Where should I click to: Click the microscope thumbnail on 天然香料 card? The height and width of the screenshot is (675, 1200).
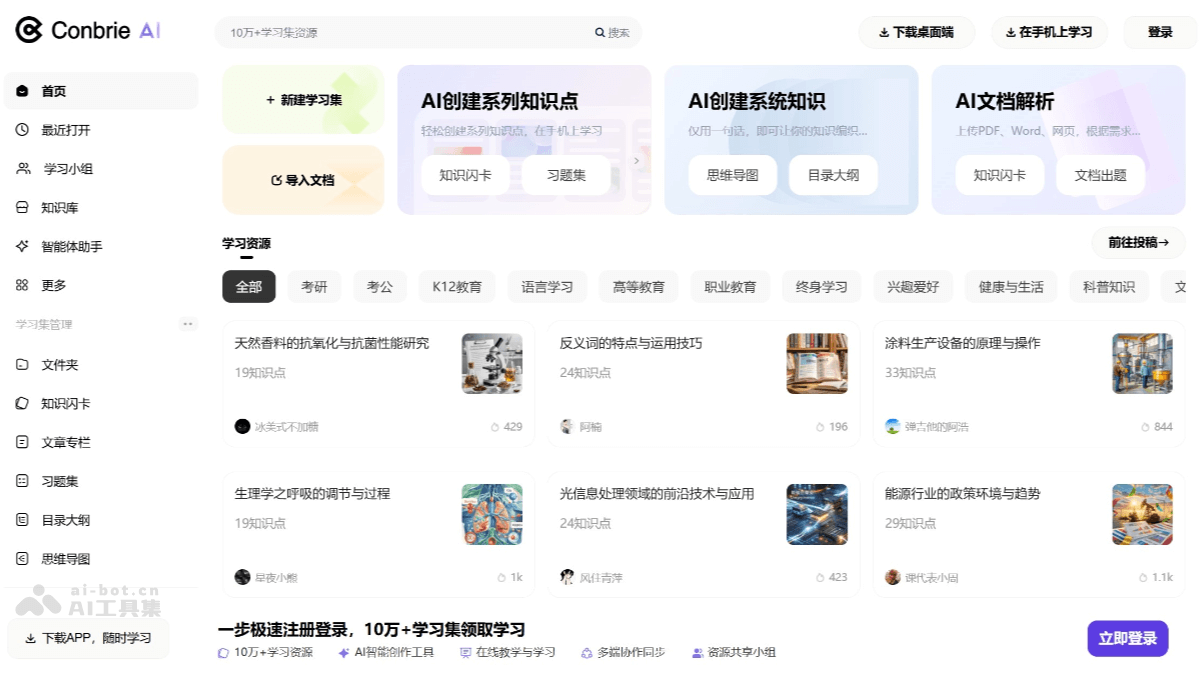click(492, 363)
